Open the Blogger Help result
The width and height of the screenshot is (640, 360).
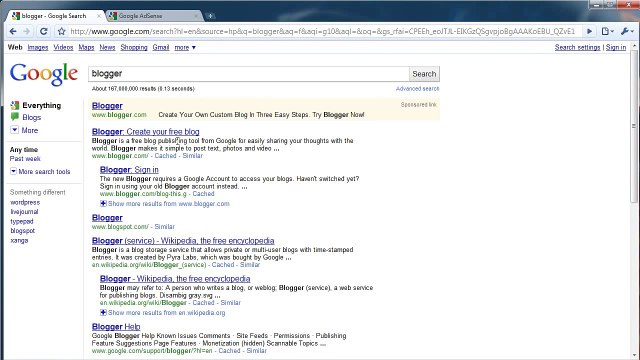click(116, 327)
